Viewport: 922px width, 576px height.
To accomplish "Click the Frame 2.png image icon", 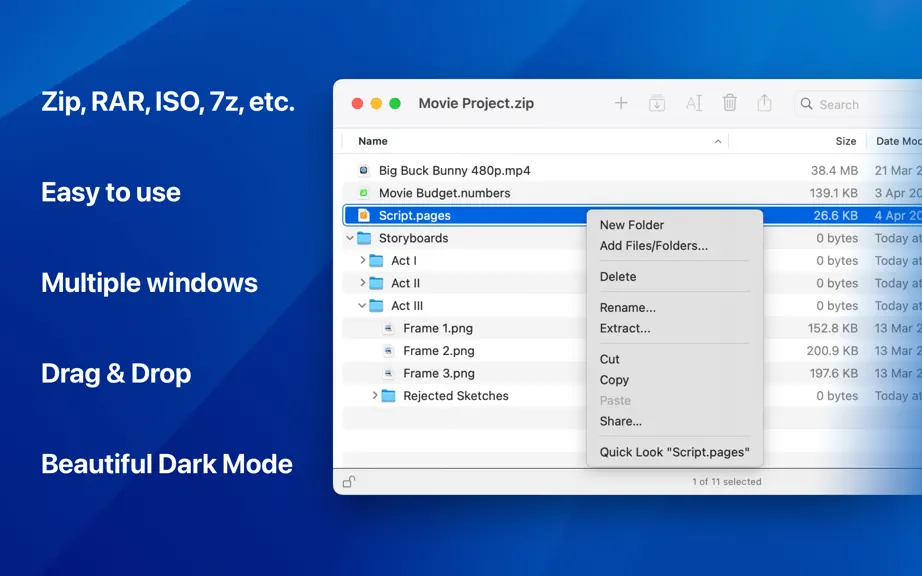I will point(388,351).
